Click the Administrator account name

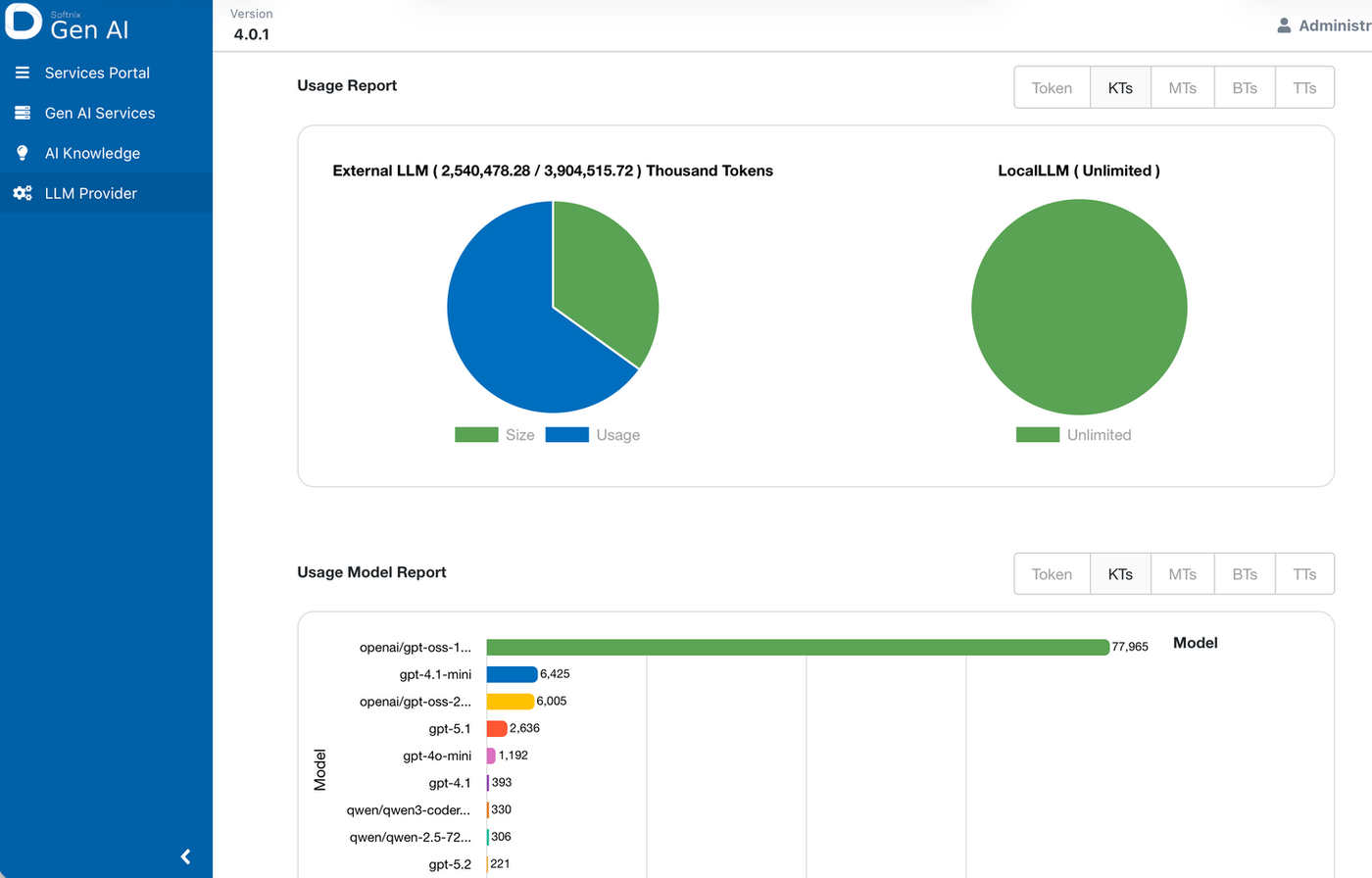[x=1335, y=25]
